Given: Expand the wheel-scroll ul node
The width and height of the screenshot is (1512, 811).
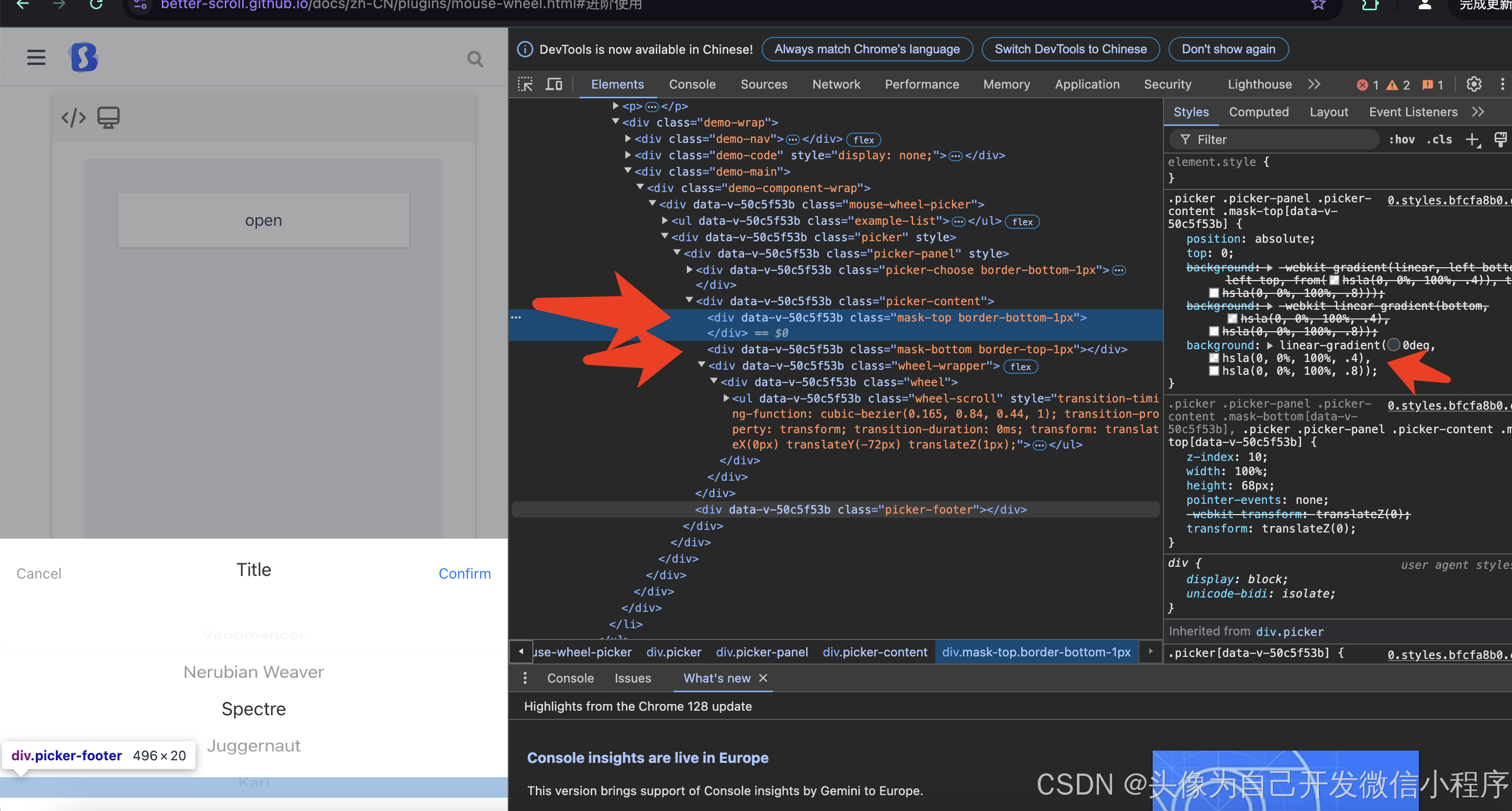Looking at the screenshot, I should coord(726,398).
